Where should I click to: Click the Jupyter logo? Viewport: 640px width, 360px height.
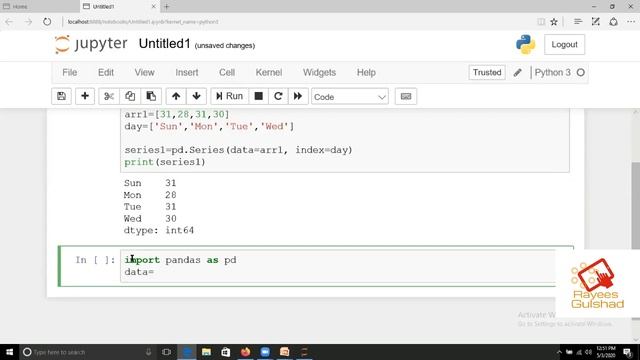pyautogui.click(x=91, y=44)
